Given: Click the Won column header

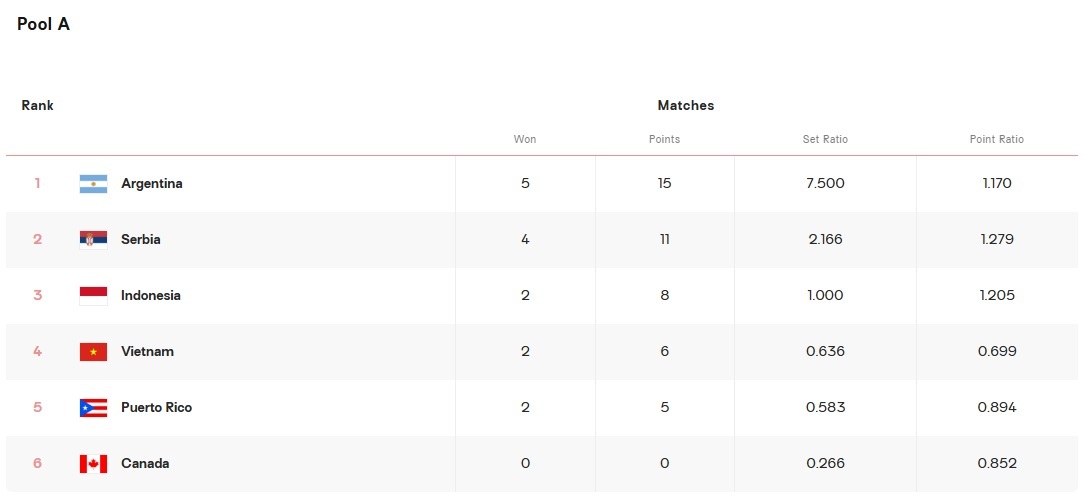Looking at the screenshot, I should 524,139.
